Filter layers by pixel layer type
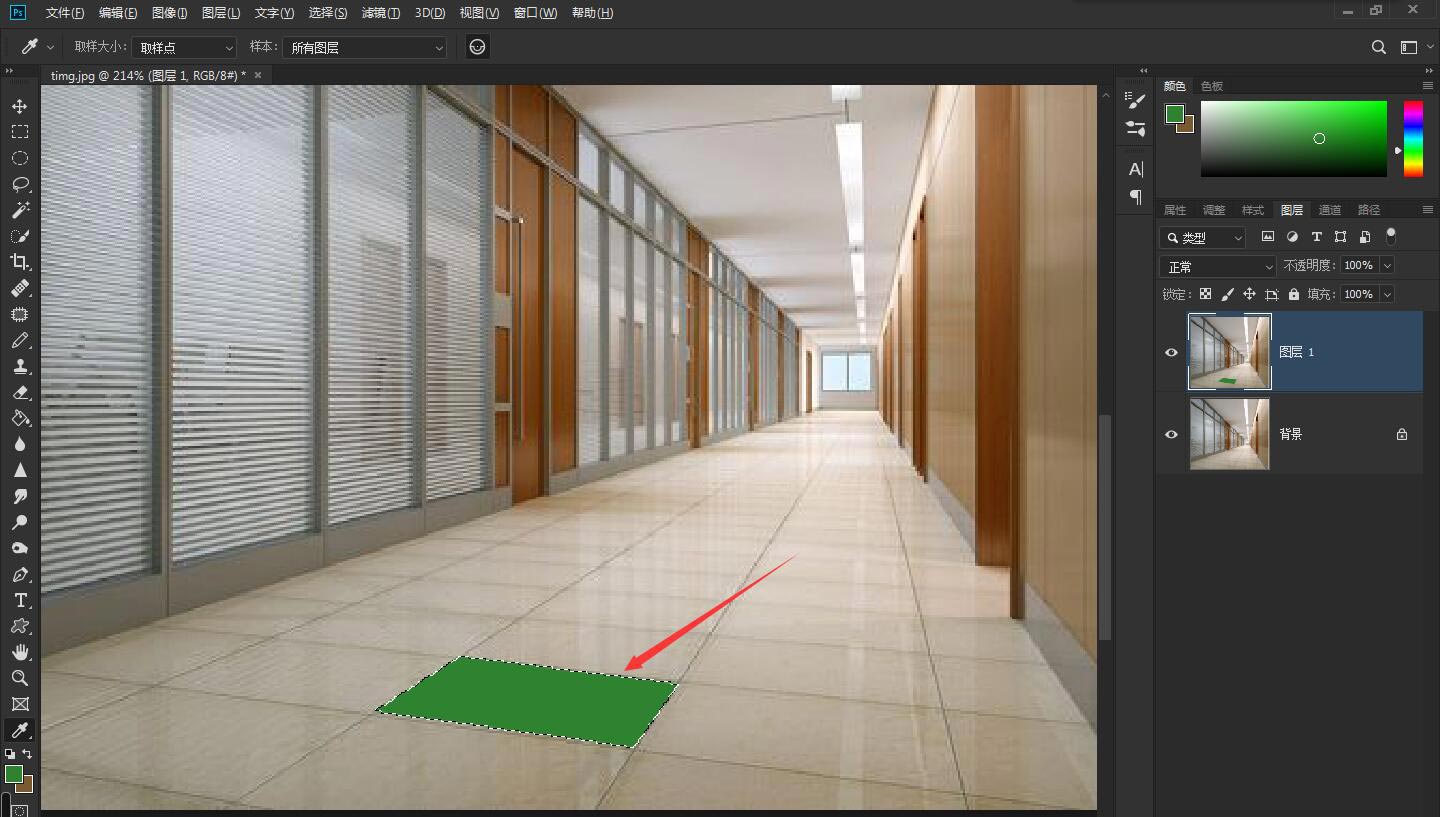This screenshot has height=817, width=1440. pos(1268,237)
